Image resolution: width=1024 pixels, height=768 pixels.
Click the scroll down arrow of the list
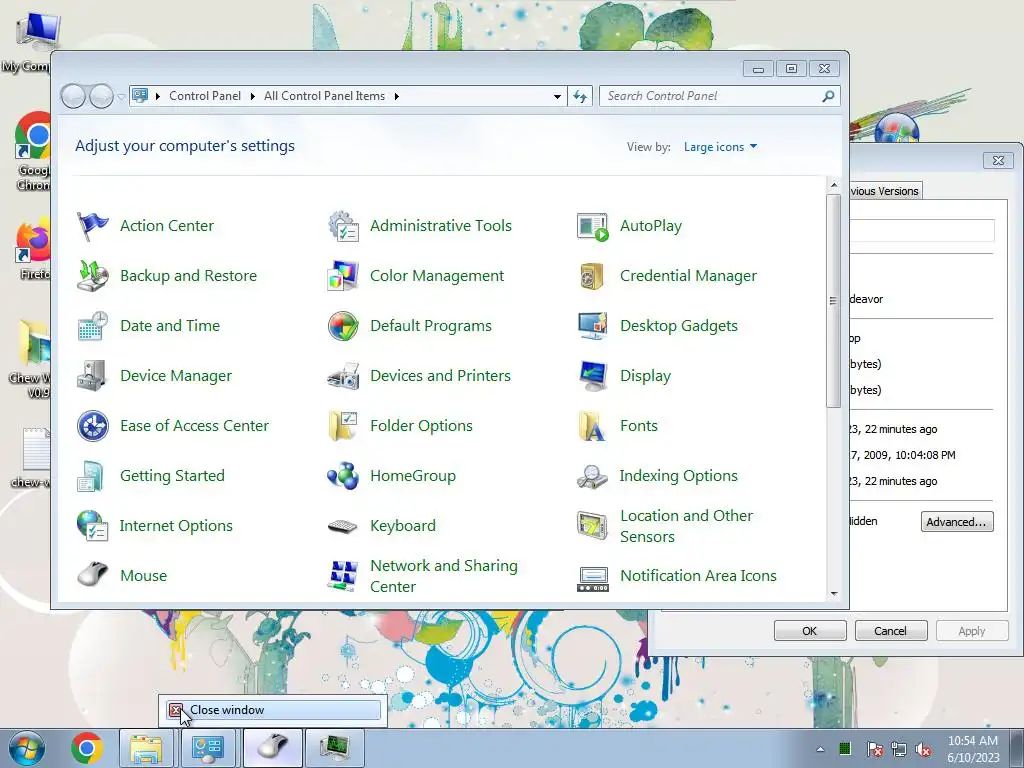[x=834, y=594]
